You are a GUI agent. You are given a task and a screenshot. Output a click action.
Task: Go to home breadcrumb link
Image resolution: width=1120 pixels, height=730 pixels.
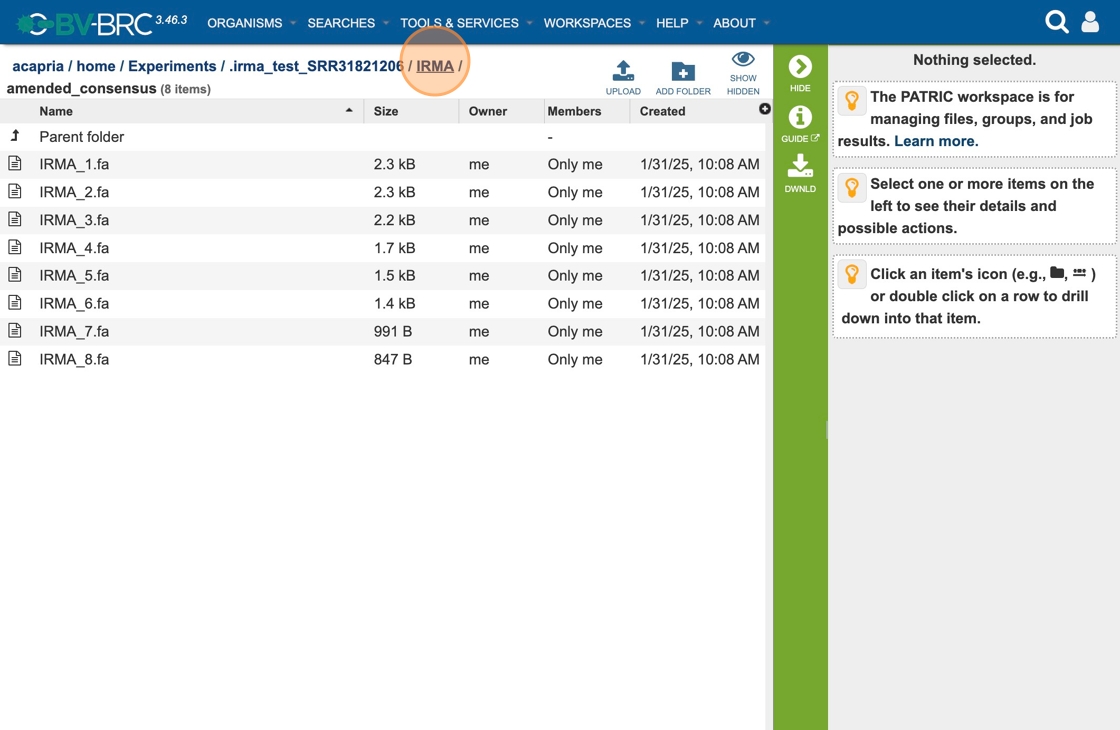pos(96,66)
